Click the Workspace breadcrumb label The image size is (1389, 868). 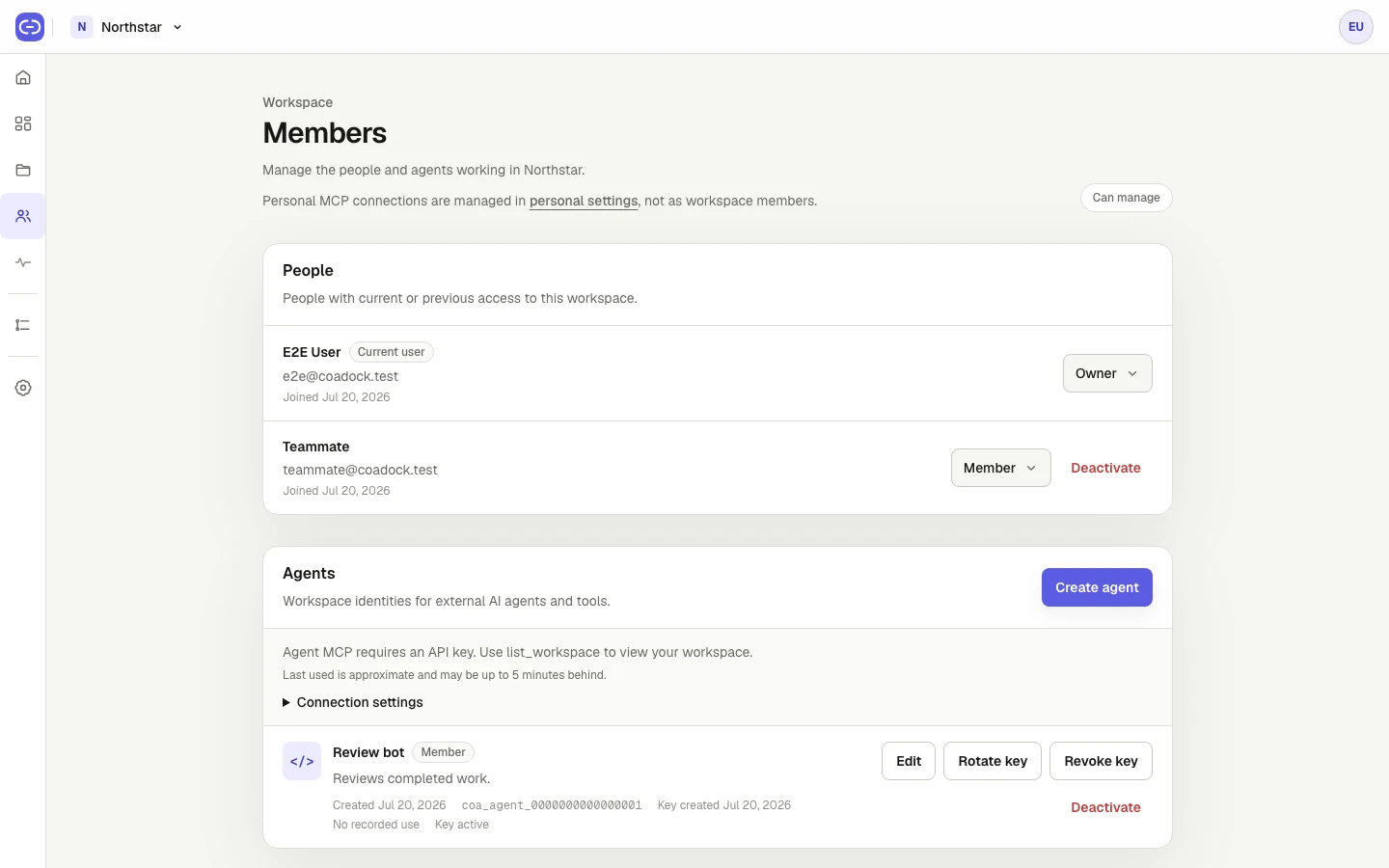298,102
